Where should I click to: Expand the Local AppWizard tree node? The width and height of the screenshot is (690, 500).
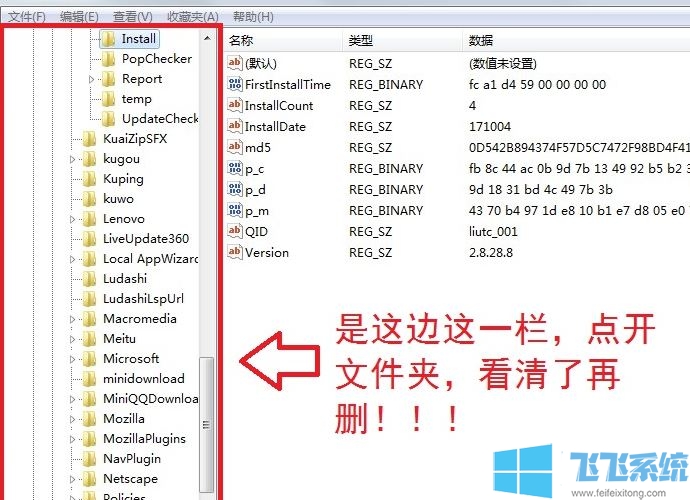tap(73, 259)
